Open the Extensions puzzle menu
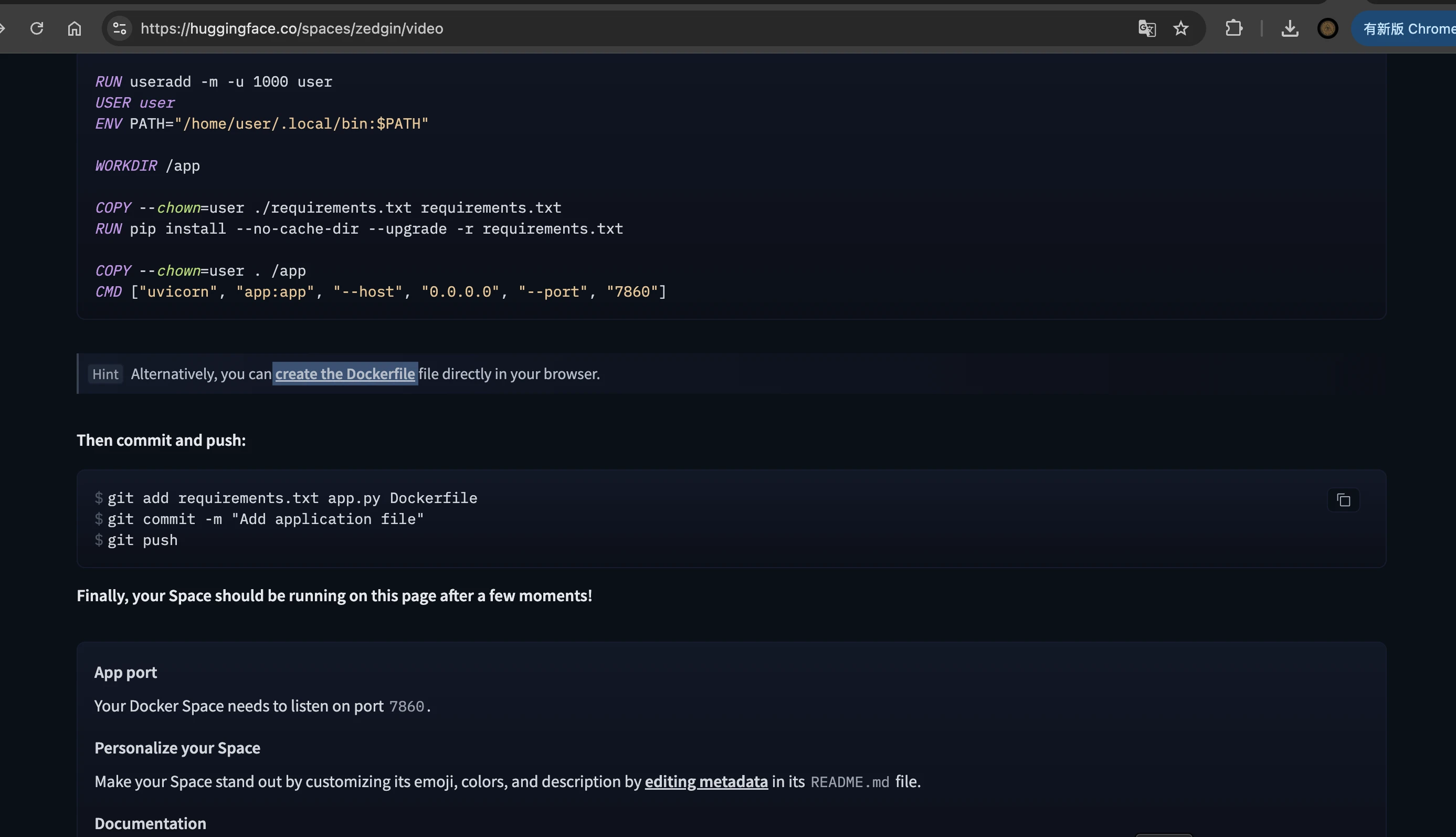This screenshot has height=837, width=1456. [1233, 28]
